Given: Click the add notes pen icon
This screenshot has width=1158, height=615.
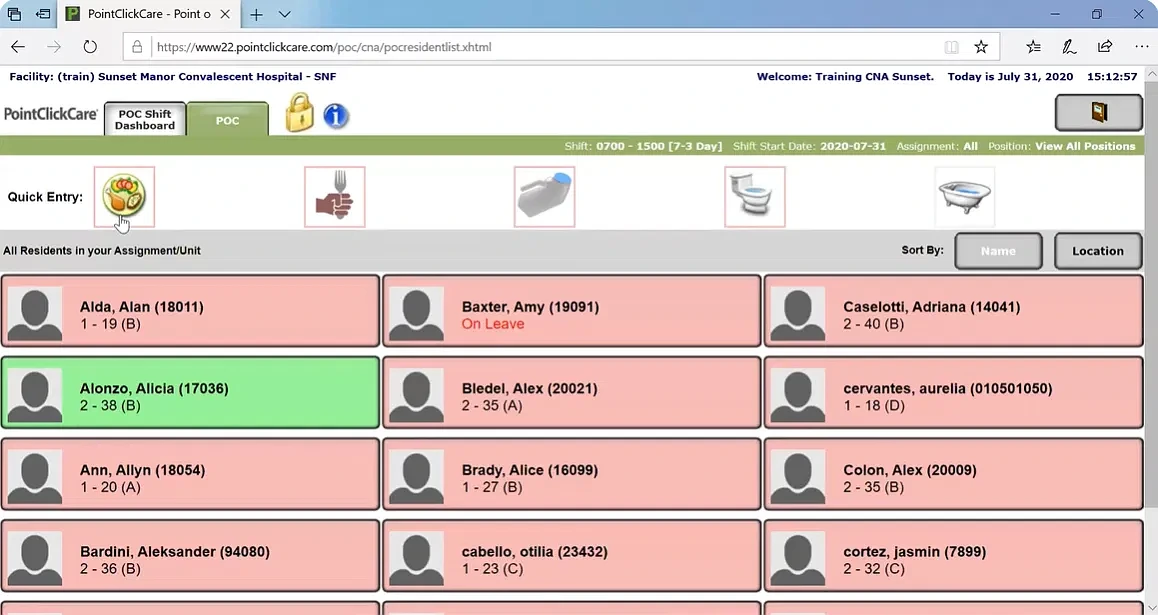Looking at the screenshot, I should (1069, 47).
